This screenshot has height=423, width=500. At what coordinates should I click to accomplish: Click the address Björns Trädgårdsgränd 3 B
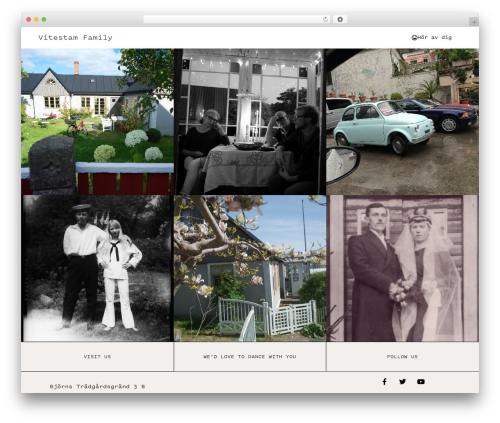click(x=97, y=387)
